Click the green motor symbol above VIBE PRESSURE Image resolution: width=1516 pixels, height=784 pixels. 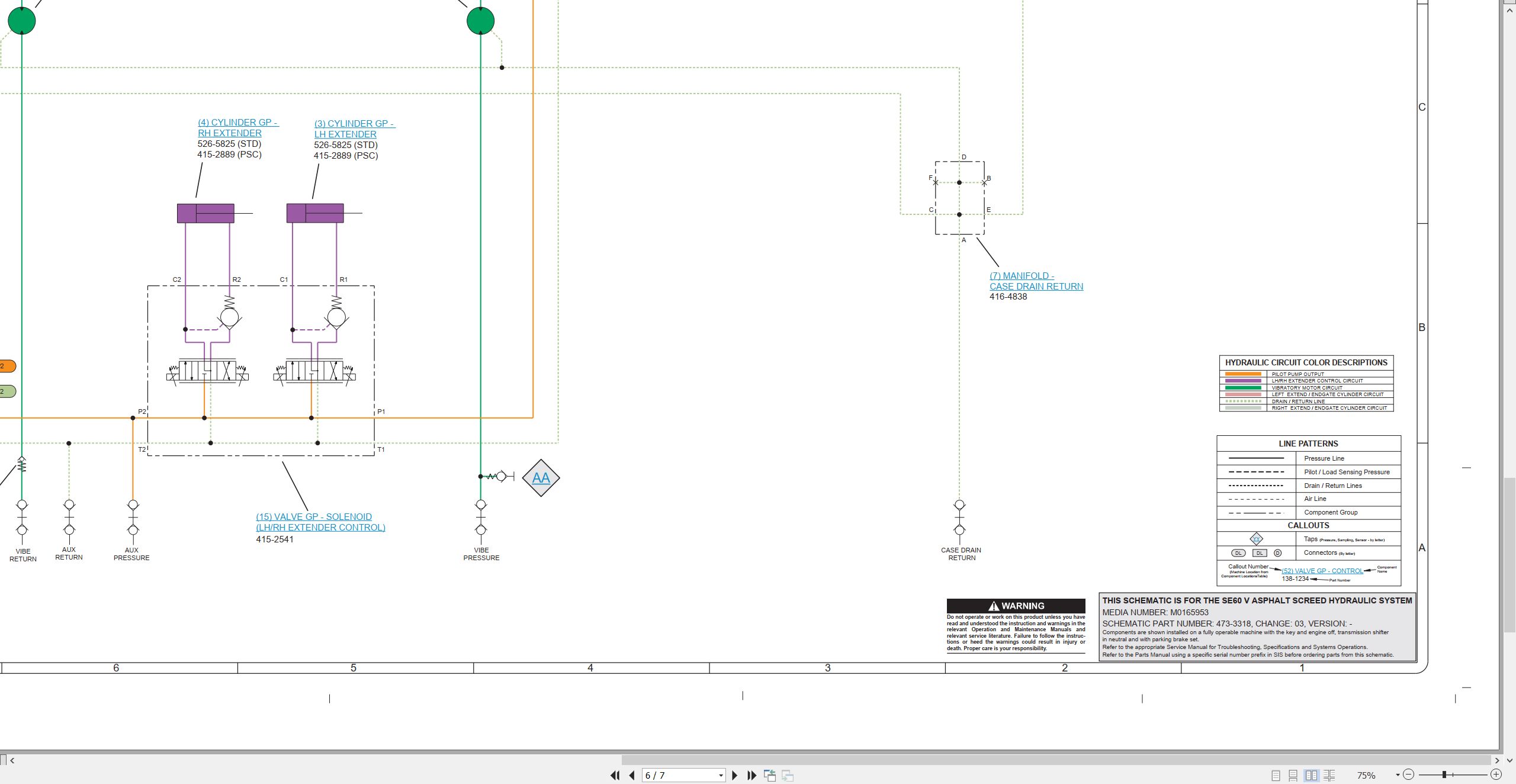click(480, 21)
